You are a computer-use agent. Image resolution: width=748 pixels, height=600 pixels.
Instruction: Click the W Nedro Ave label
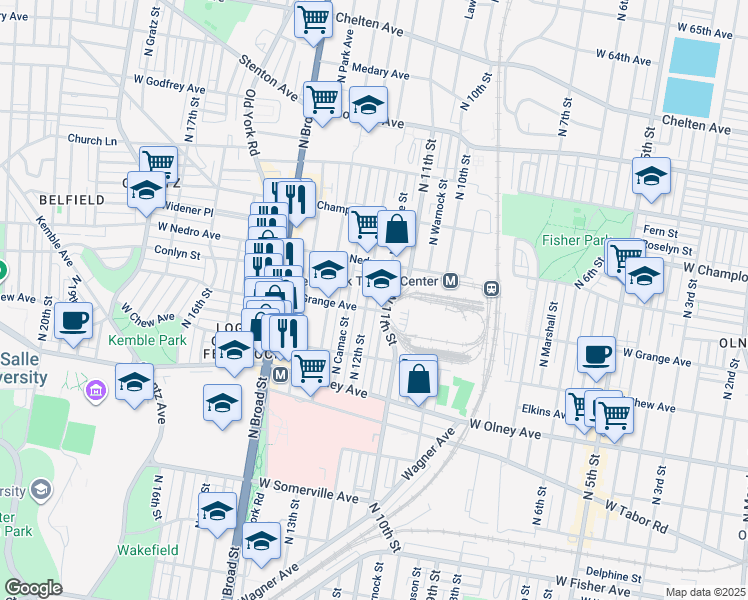tap(189, 231)
